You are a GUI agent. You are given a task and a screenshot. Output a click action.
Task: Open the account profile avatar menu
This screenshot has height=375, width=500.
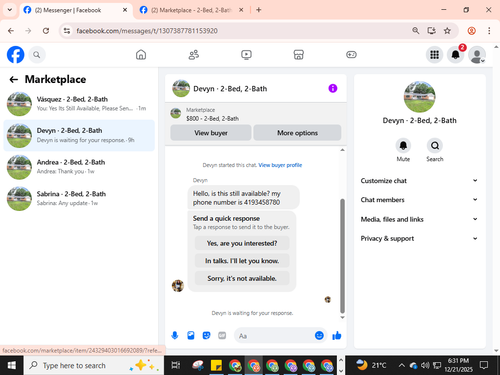(477, 55)
